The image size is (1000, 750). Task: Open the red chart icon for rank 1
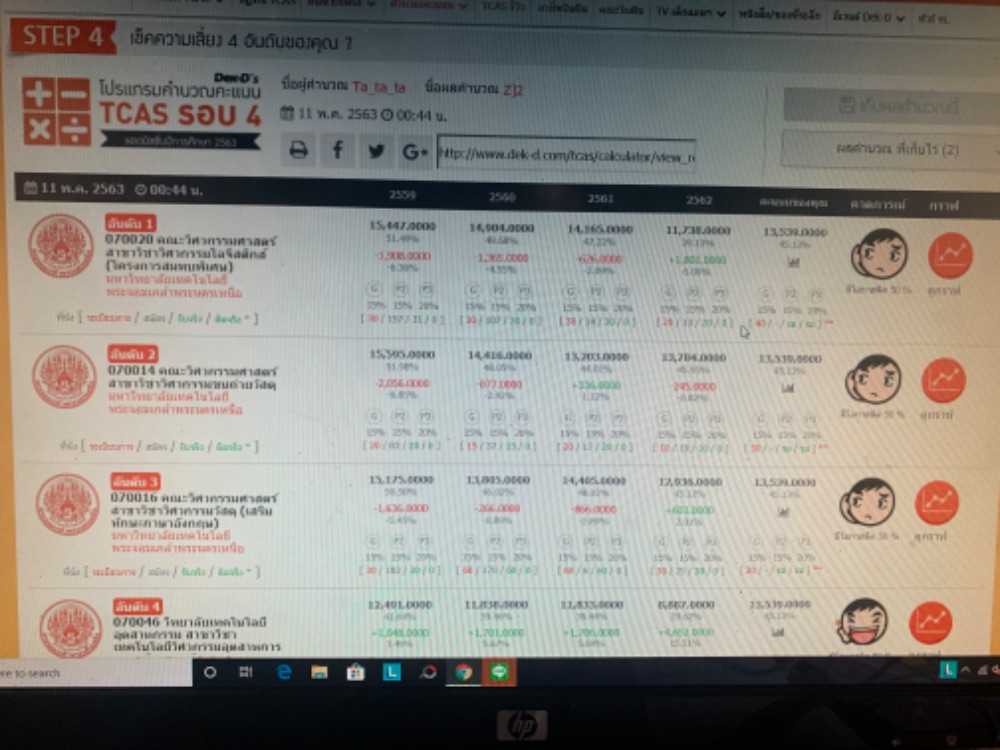[949, 255]
